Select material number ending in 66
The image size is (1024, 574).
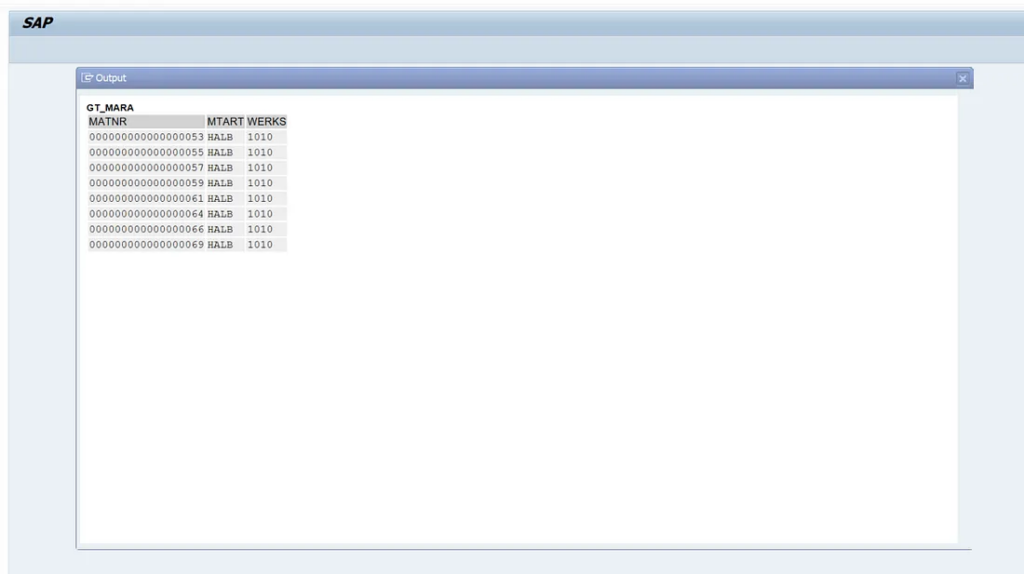(146, 229)
